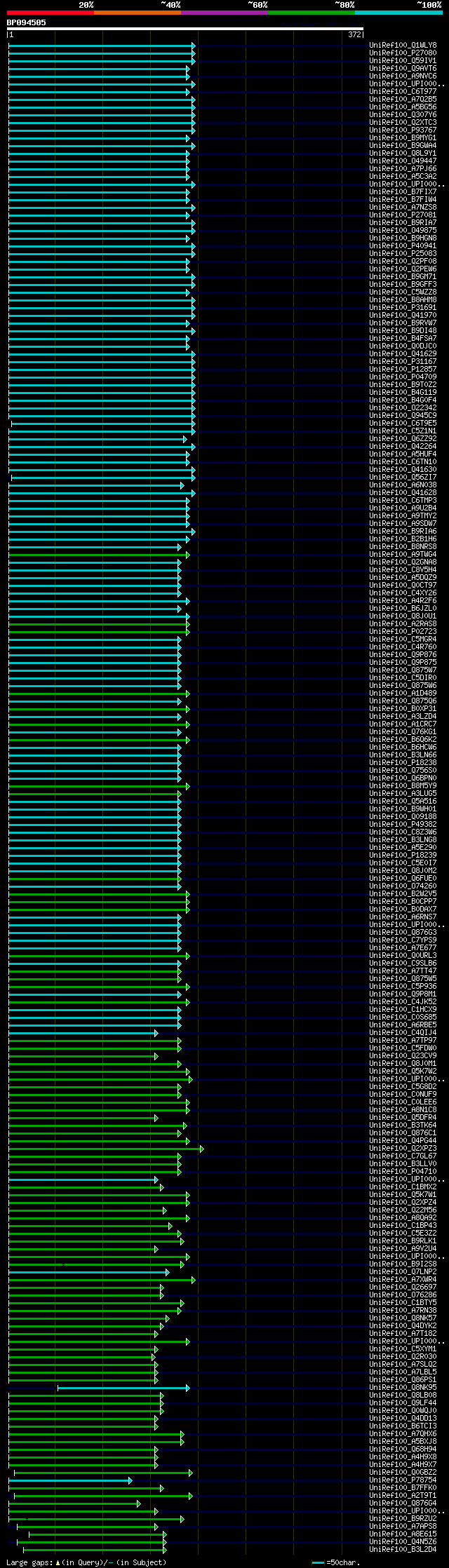Screen dimensions: 449x1568
Task: Select the UniRef100_A1D489 label
Action: click(x=403, y=694)
